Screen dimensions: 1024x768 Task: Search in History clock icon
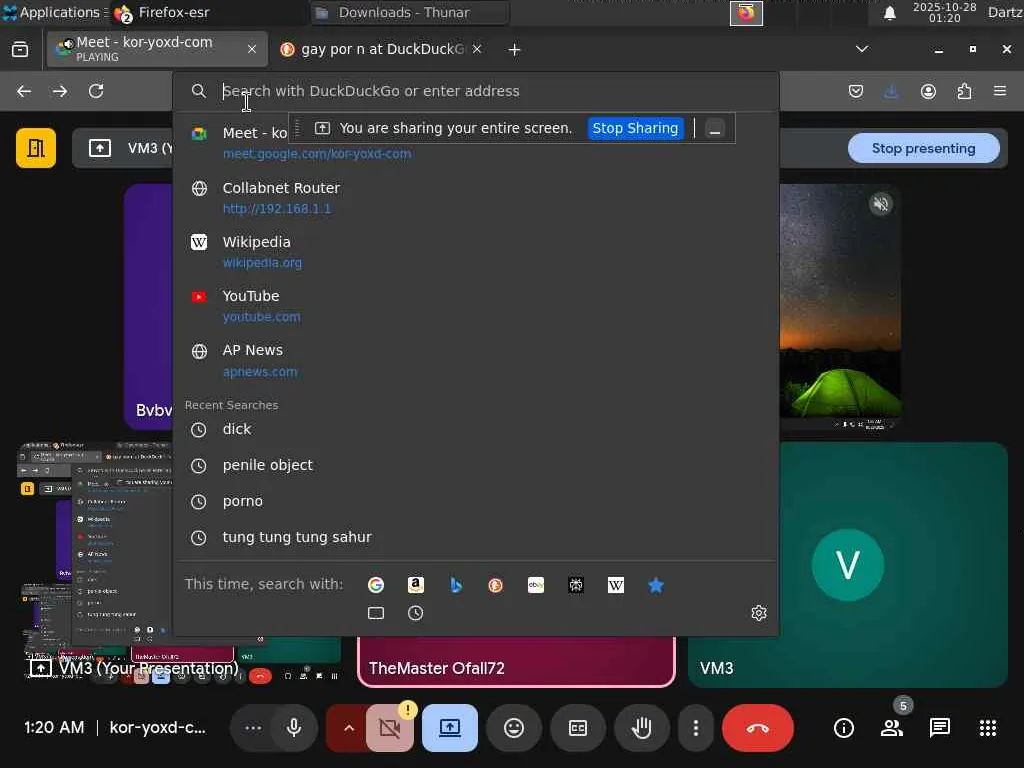[x=416, y=613]
